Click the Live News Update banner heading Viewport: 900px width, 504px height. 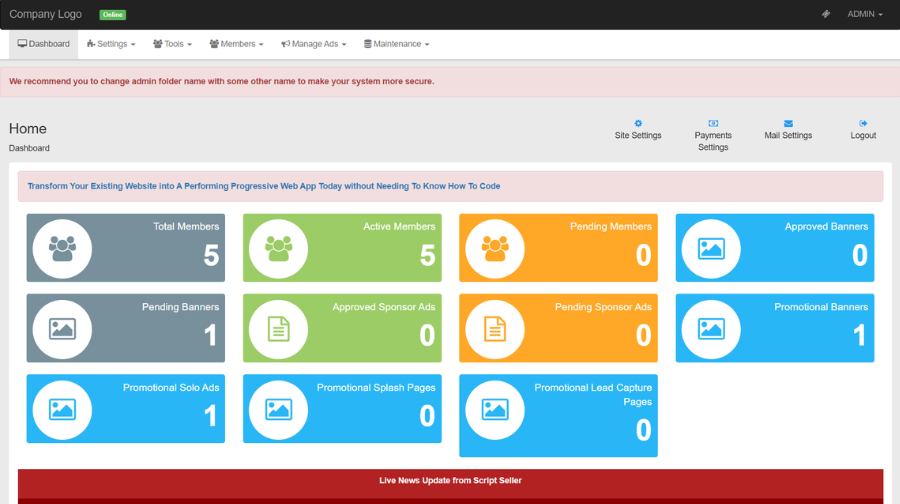pyautogui.click(x=451, y=480)
